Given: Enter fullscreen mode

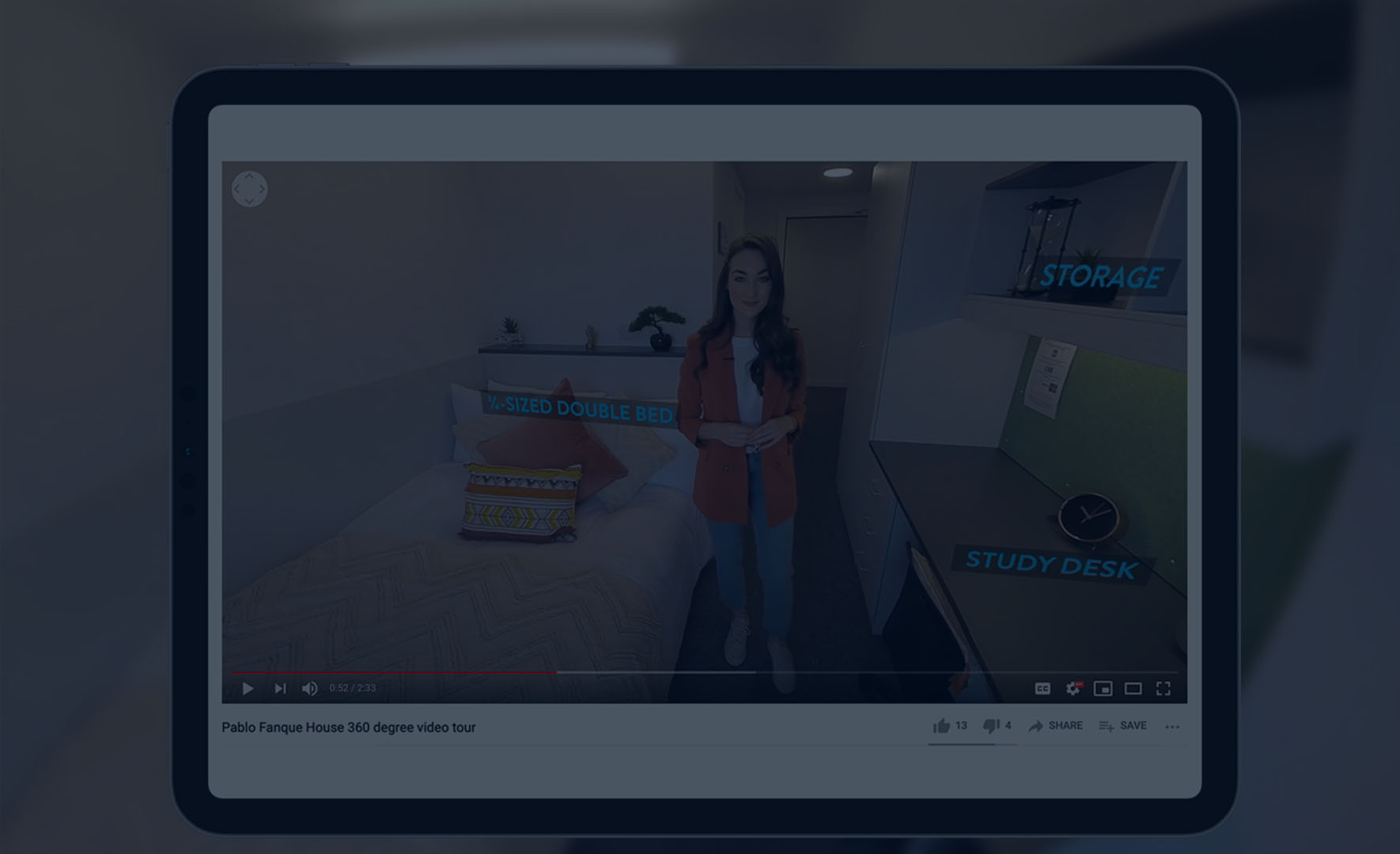Looking at the screenshot, I should pos(1163,689).
